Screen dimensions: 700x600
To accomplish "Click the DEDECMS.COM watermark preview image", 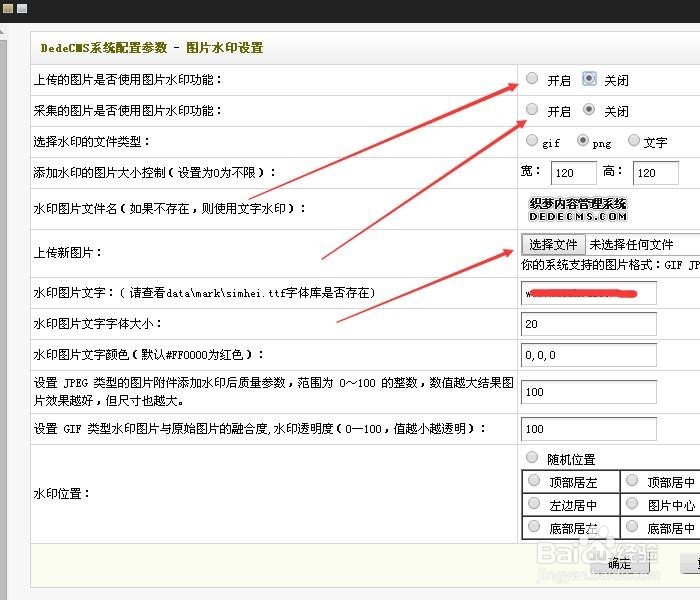I will [578, 210].
